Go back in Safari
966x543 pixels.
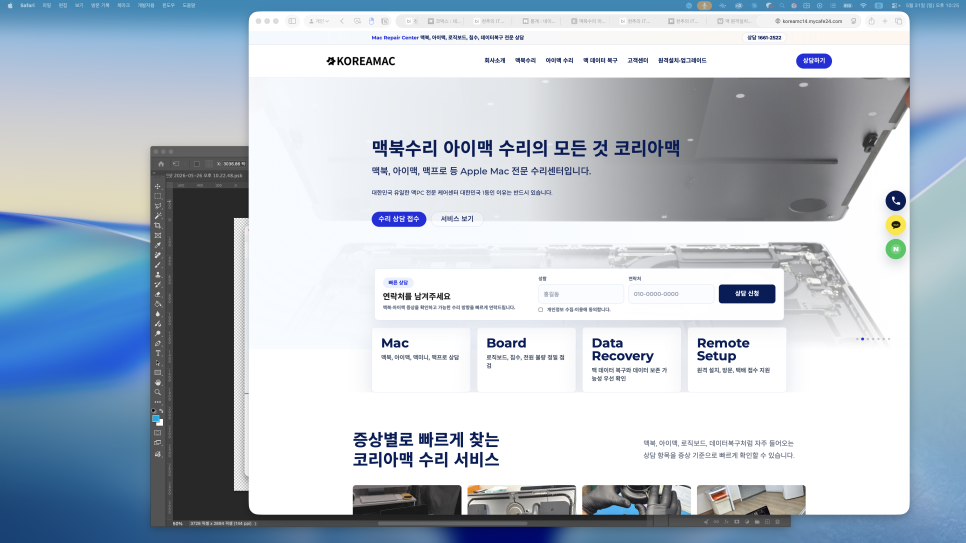point(342,21)
